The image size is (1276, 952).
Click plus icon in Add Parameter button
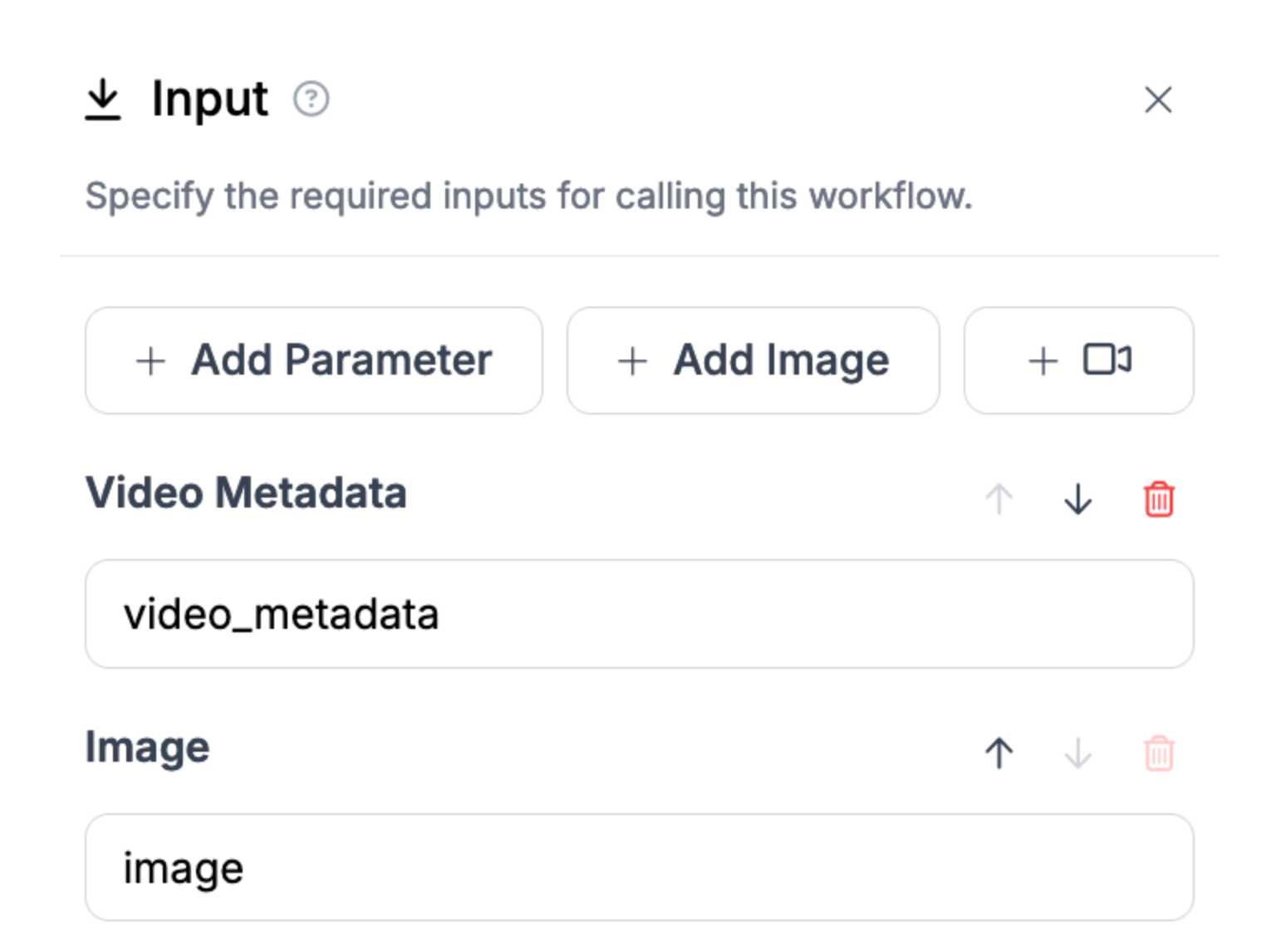tap(150, 361)
